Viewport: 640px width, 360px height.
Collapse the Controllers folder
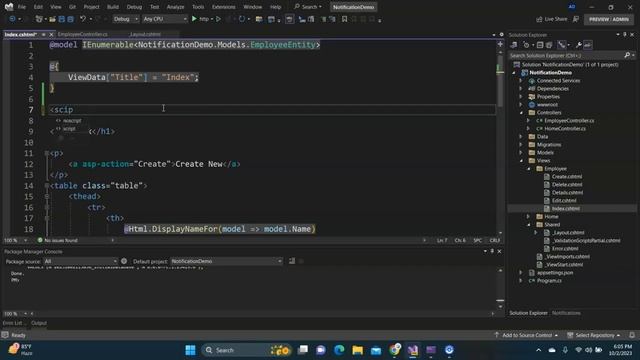(x=521, y=113)
